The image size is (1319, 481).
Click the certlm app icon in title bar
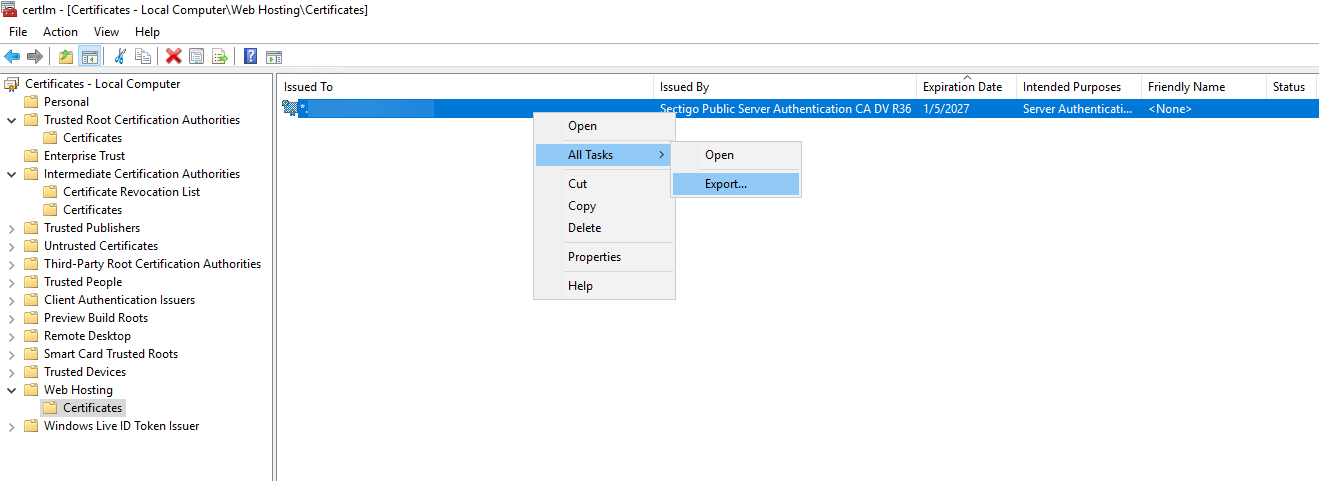[10, 10]
